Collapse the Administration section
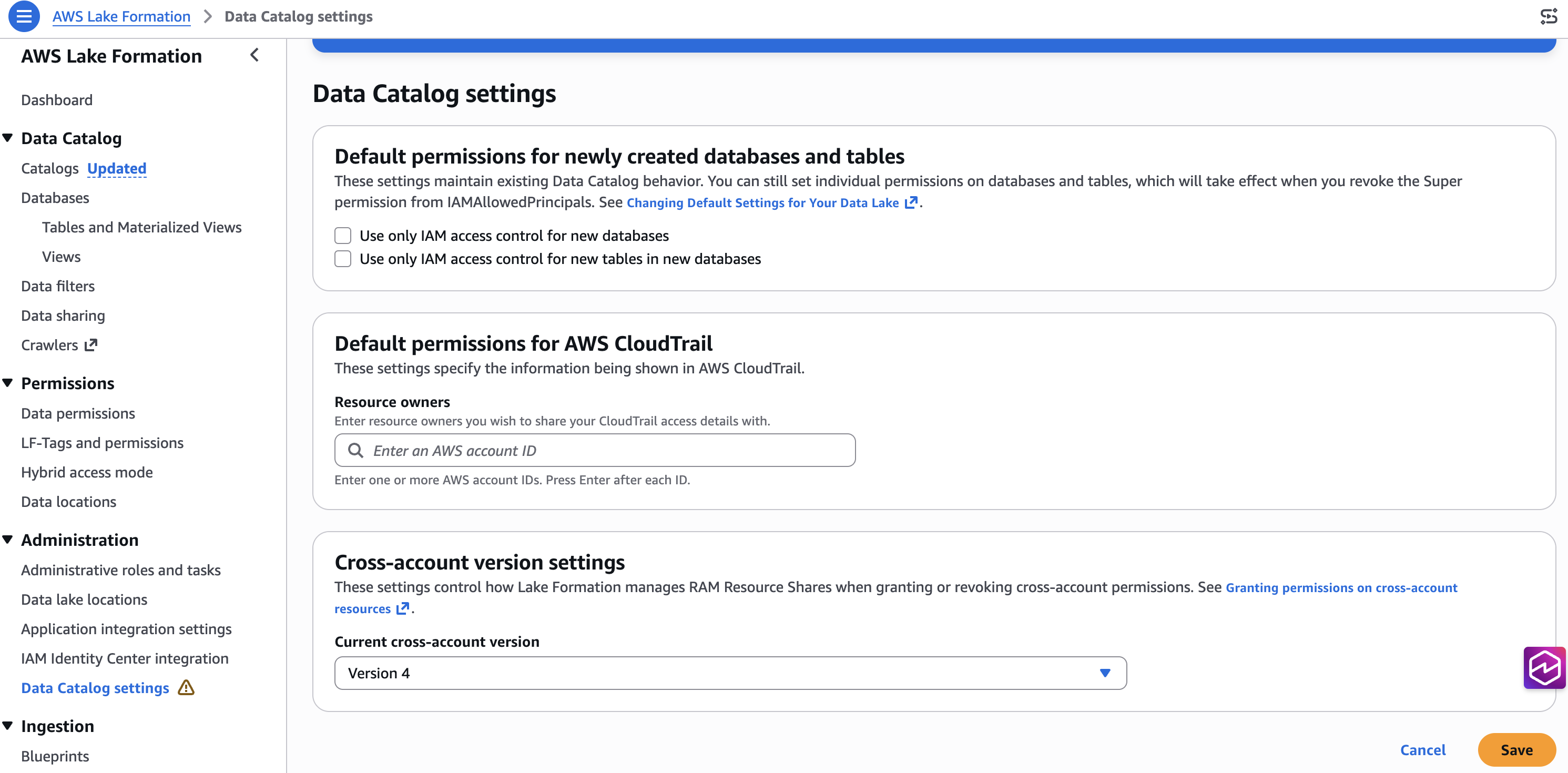Screen dimensions: 1568x773 [x=8, y=540]
